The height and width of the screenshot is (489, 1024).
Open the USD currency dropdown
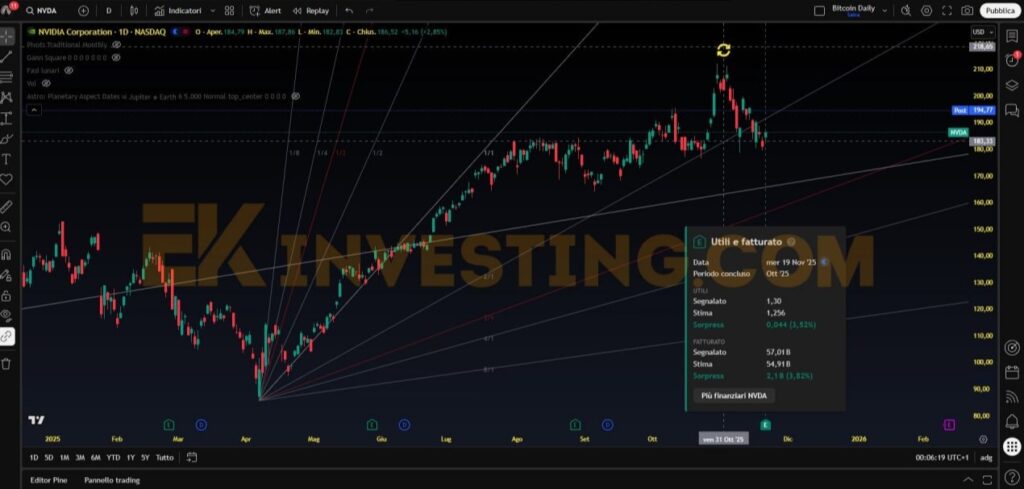979,33
